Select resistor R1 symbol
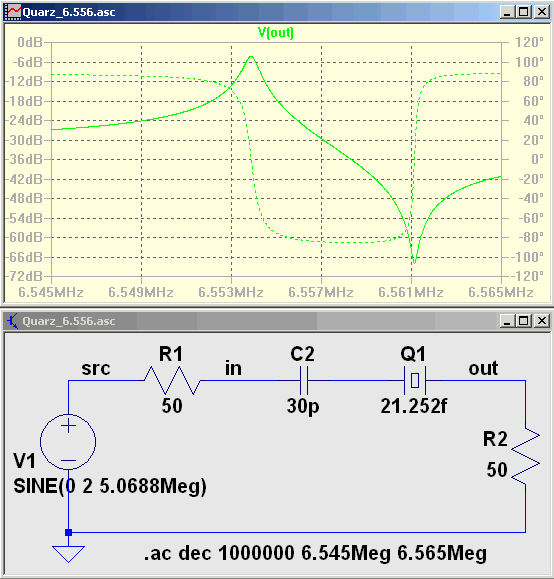The height and width of the screenshot is (579, 554). 172,380
